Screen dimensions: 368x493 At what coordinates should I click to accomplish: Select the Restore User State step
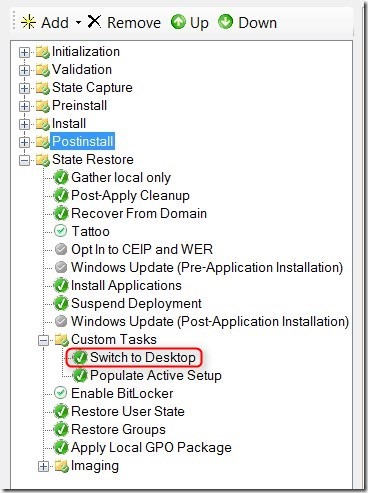pos(128,412)
